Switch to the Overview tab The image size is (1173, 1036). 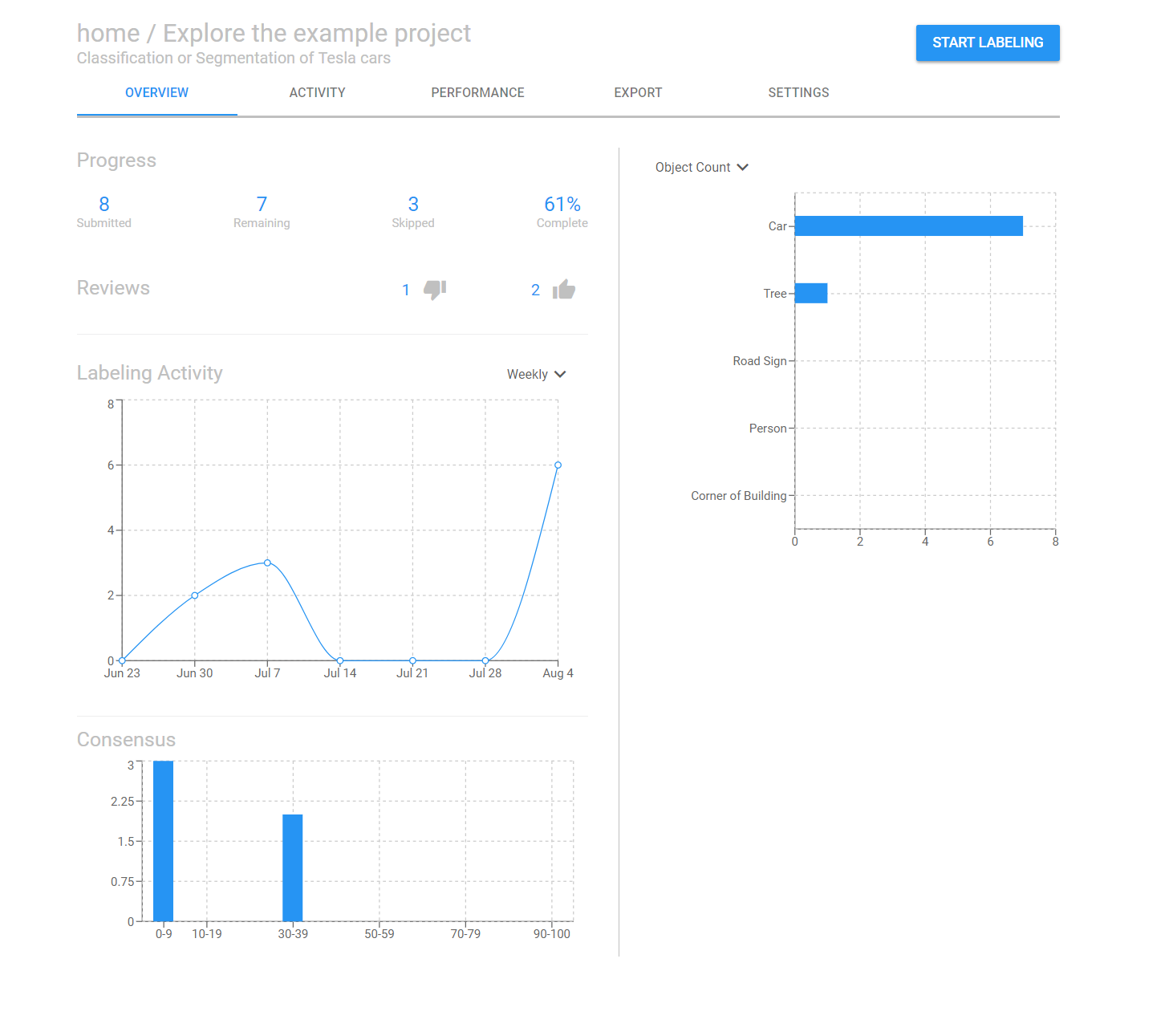click(x=157, y=93)
